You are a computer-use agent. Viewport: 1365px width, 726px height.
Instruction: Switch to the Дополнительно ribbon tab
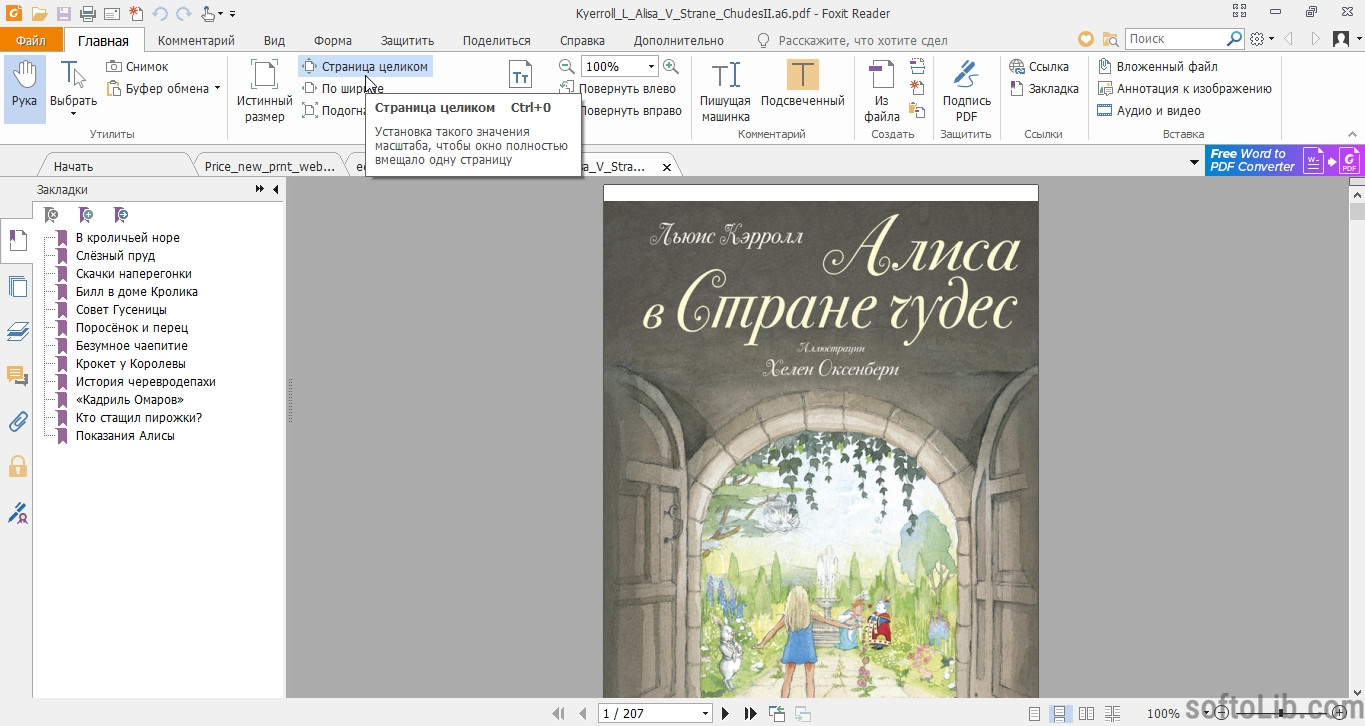point(679,40)
